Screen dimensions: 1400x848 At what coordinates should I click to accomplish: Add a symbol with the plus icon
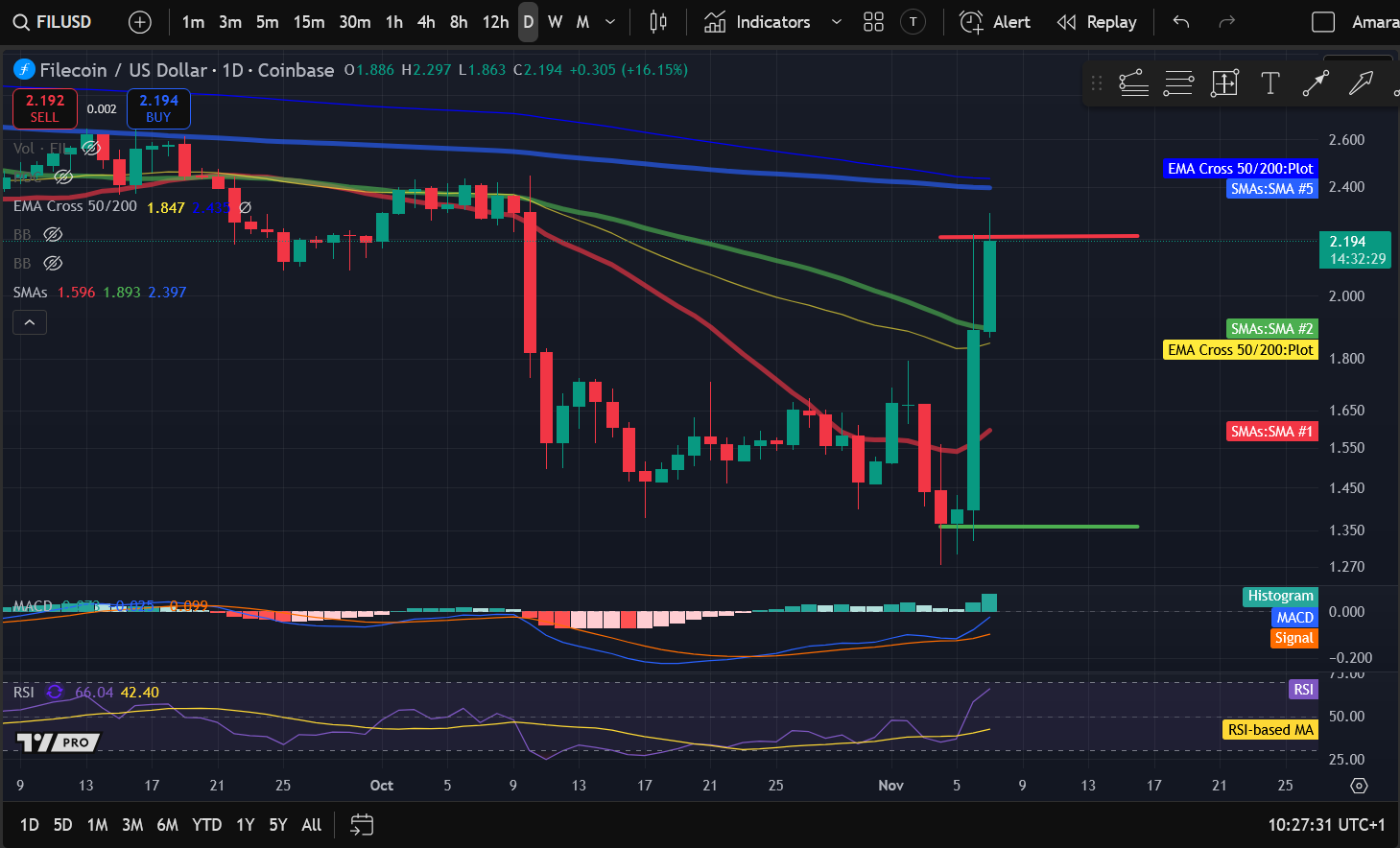[139, 21]
